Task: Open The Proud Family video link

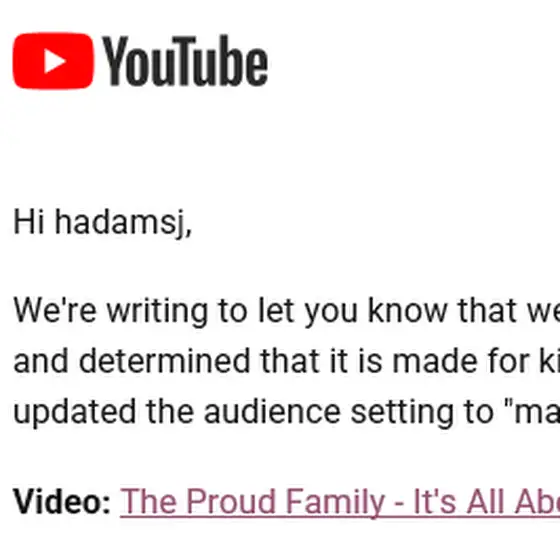Action: (340, 502)
